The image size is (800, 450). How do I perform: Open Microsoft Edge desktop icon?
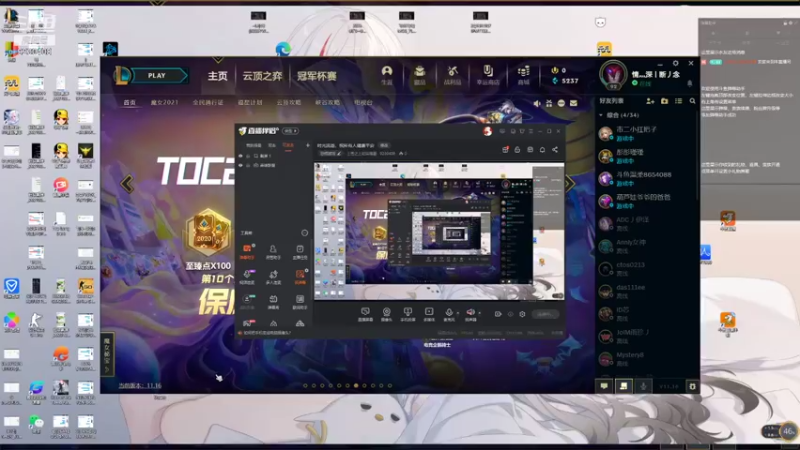tap(283, 49)
